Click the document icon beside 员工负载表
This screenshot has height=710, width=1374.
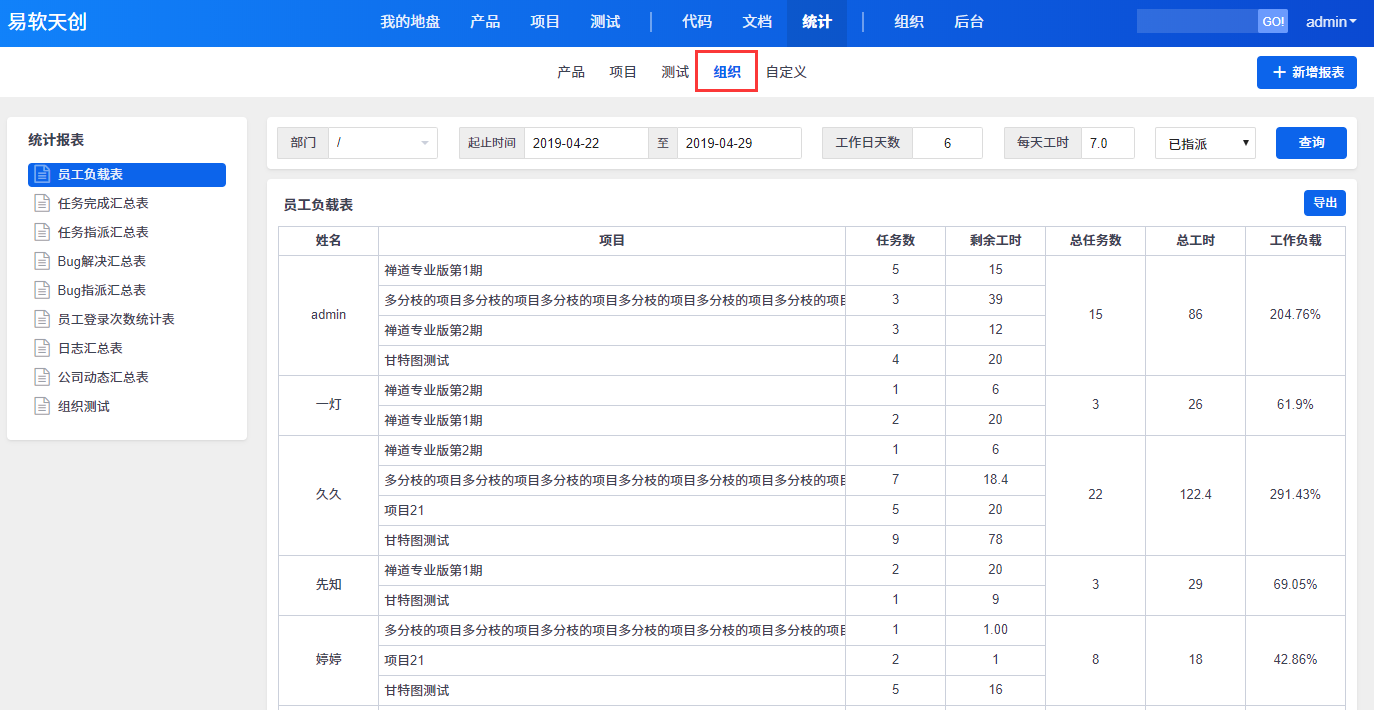click(42, 174)
